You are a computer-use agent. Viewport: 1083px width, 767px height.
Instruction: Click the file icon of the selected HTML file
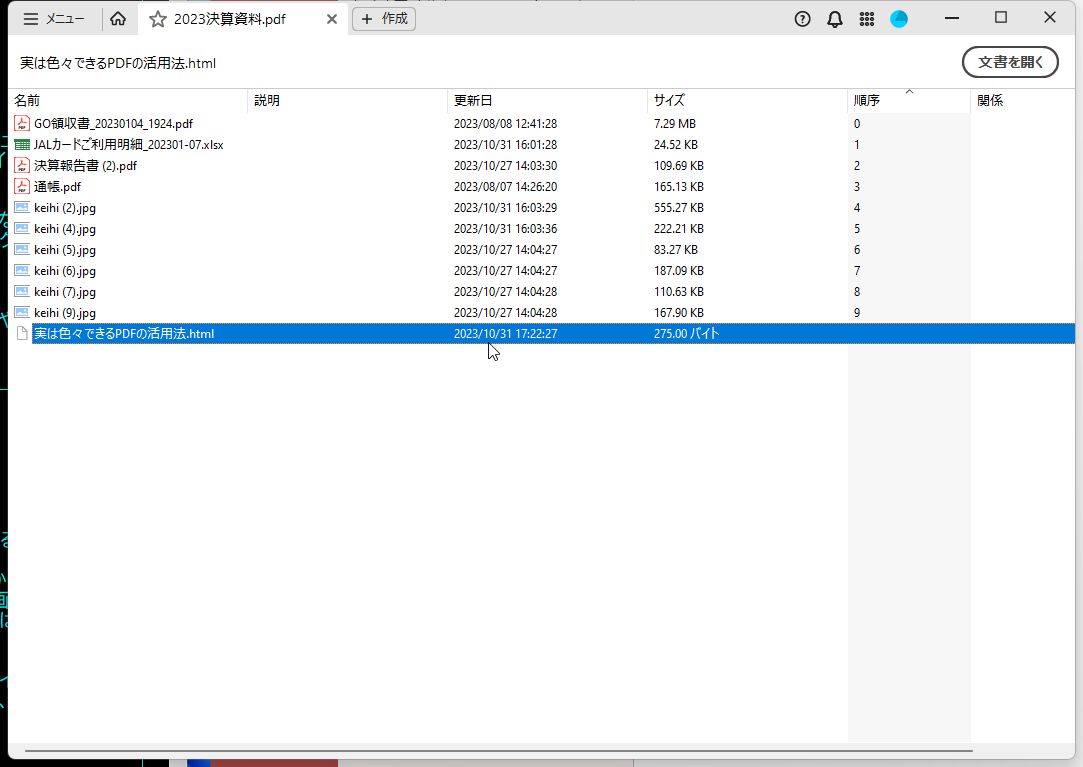tap(22, 333)
